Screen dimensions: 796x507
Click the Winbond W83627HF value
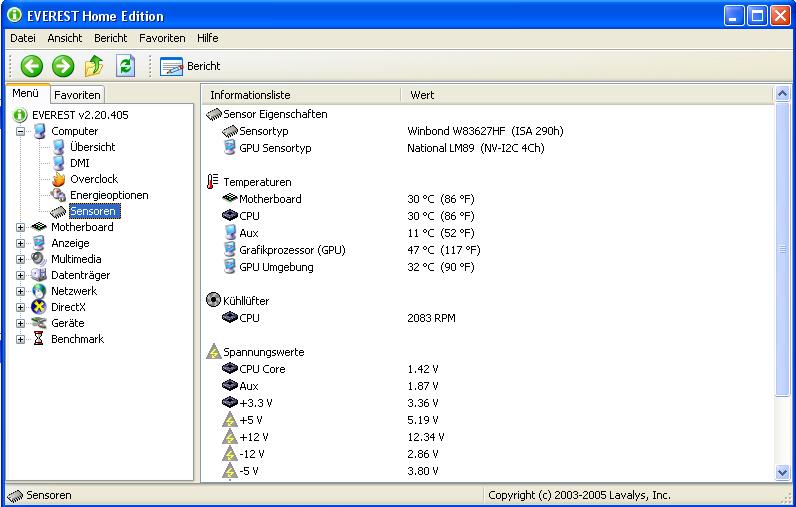coord(485,131)
